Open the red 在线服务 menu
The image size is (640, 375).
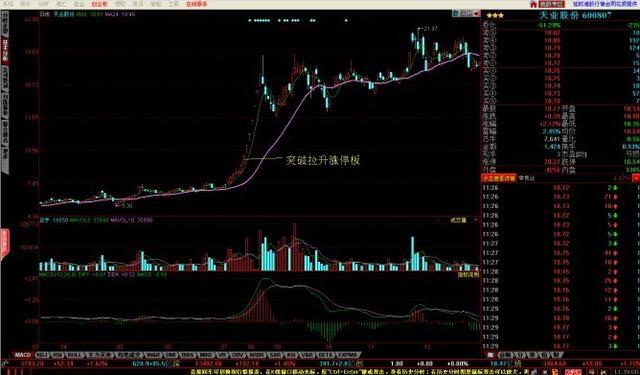click(x=197, y=4)
